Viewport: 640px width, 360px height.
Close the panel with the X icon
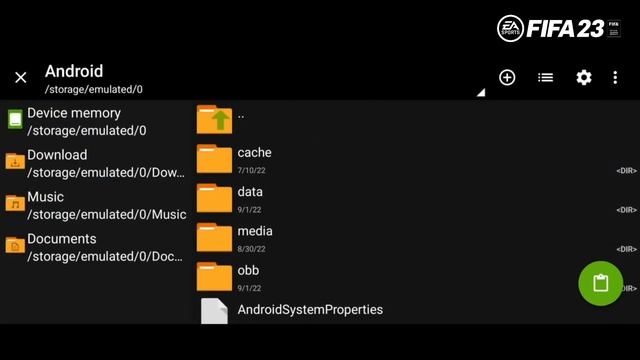pyautogui.click(x=21, y=78)
